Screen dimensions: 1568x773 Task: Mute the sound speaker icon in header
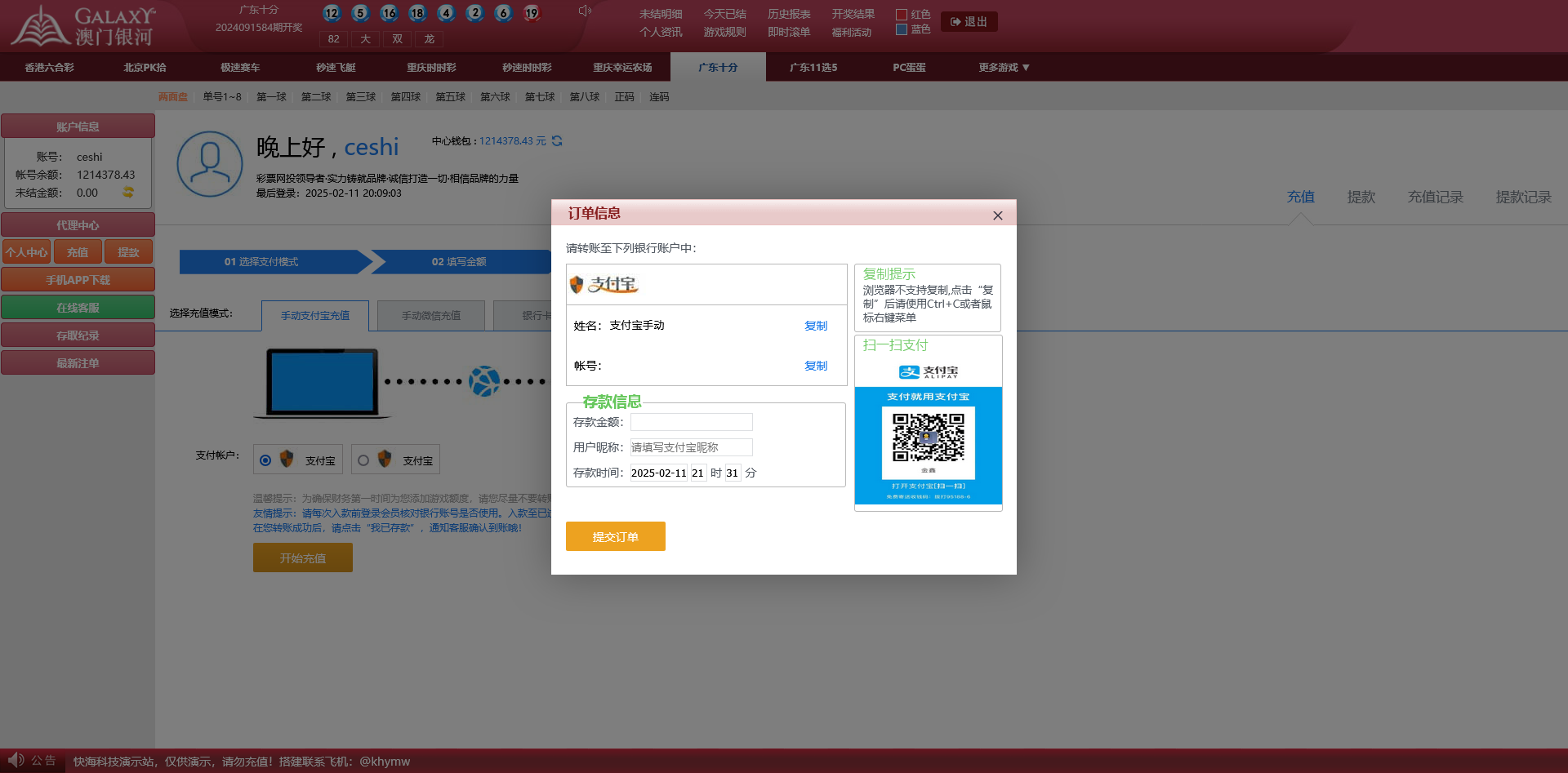pyautogui.click(x=584, y=11)
